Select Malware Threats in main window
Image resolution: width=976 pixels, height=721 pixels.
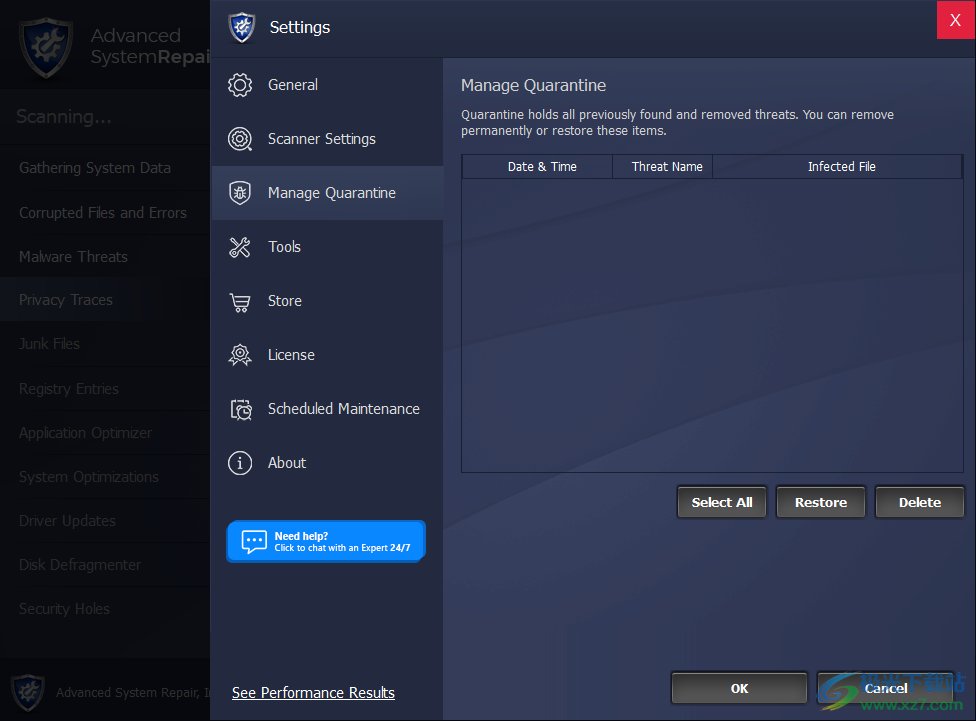coord(105,257)
